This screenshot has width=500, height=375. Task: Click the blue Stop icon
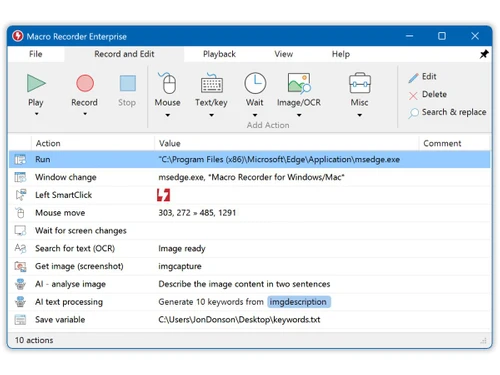(x=127, y=83)
